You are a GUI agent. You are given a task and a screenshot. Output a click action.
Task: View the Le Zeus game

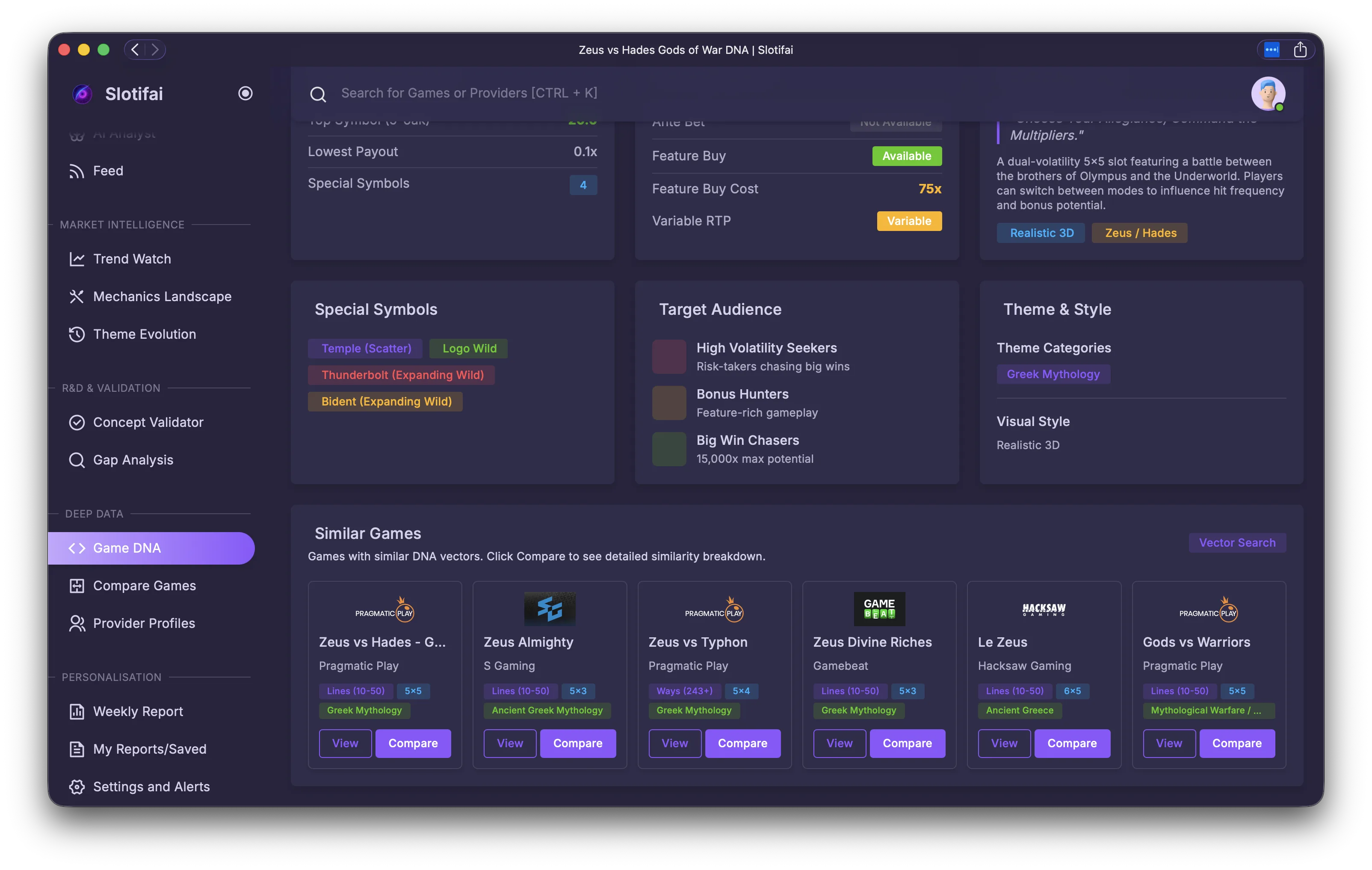(1004, 743)
